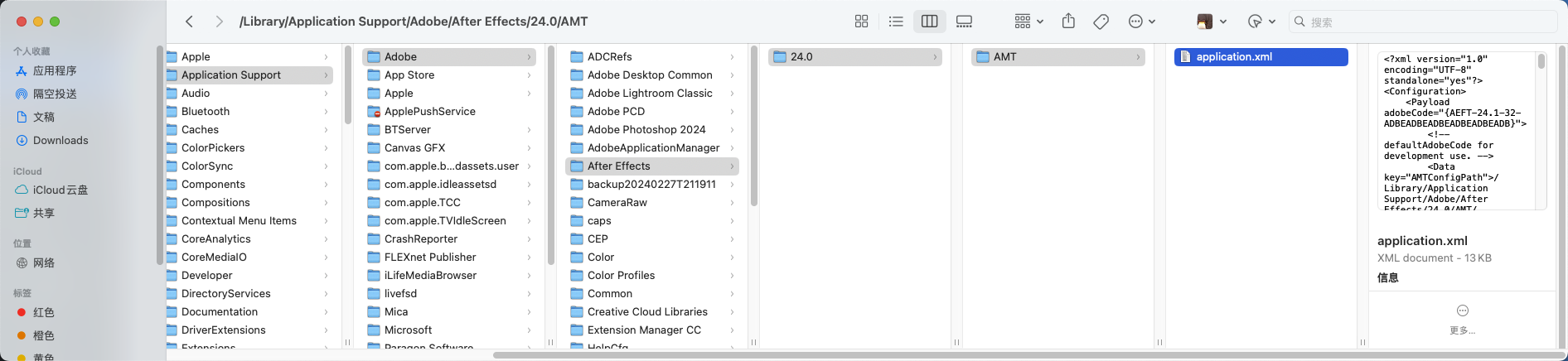Switch to list view
Viewport: 1568px width, 361px height.
click(x=895, y=22)
